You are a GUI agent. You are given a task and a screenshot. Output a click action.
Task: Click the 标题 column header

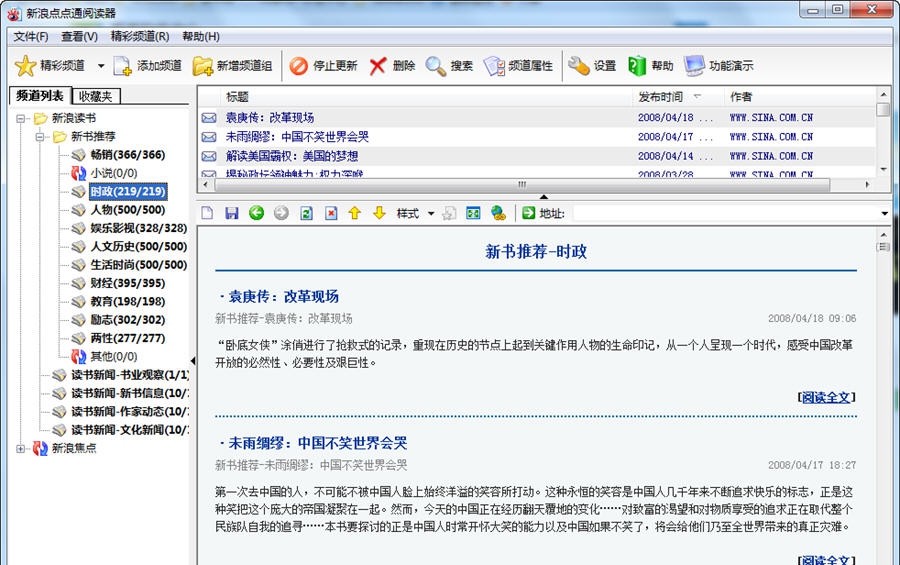[426, 97]
